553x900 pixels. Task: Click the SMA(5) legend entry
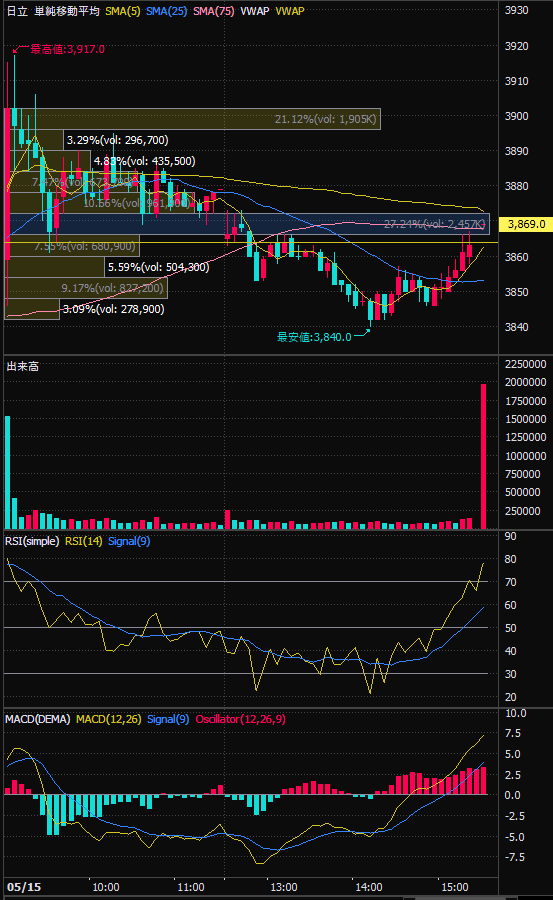click(x=122, y=11)
